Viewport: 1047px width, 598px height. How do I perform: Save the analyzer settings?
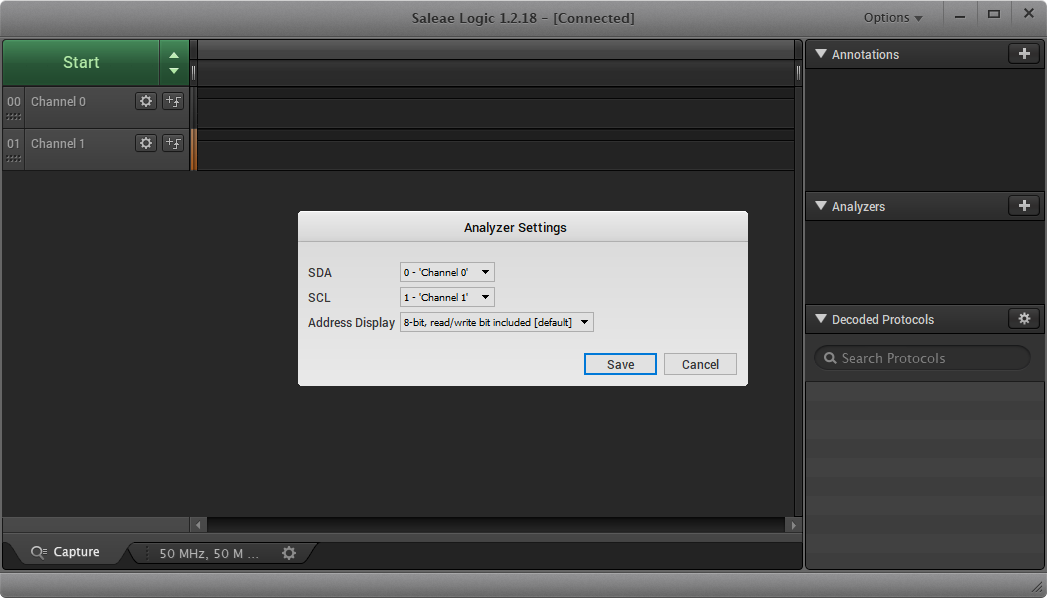point(620,364)
